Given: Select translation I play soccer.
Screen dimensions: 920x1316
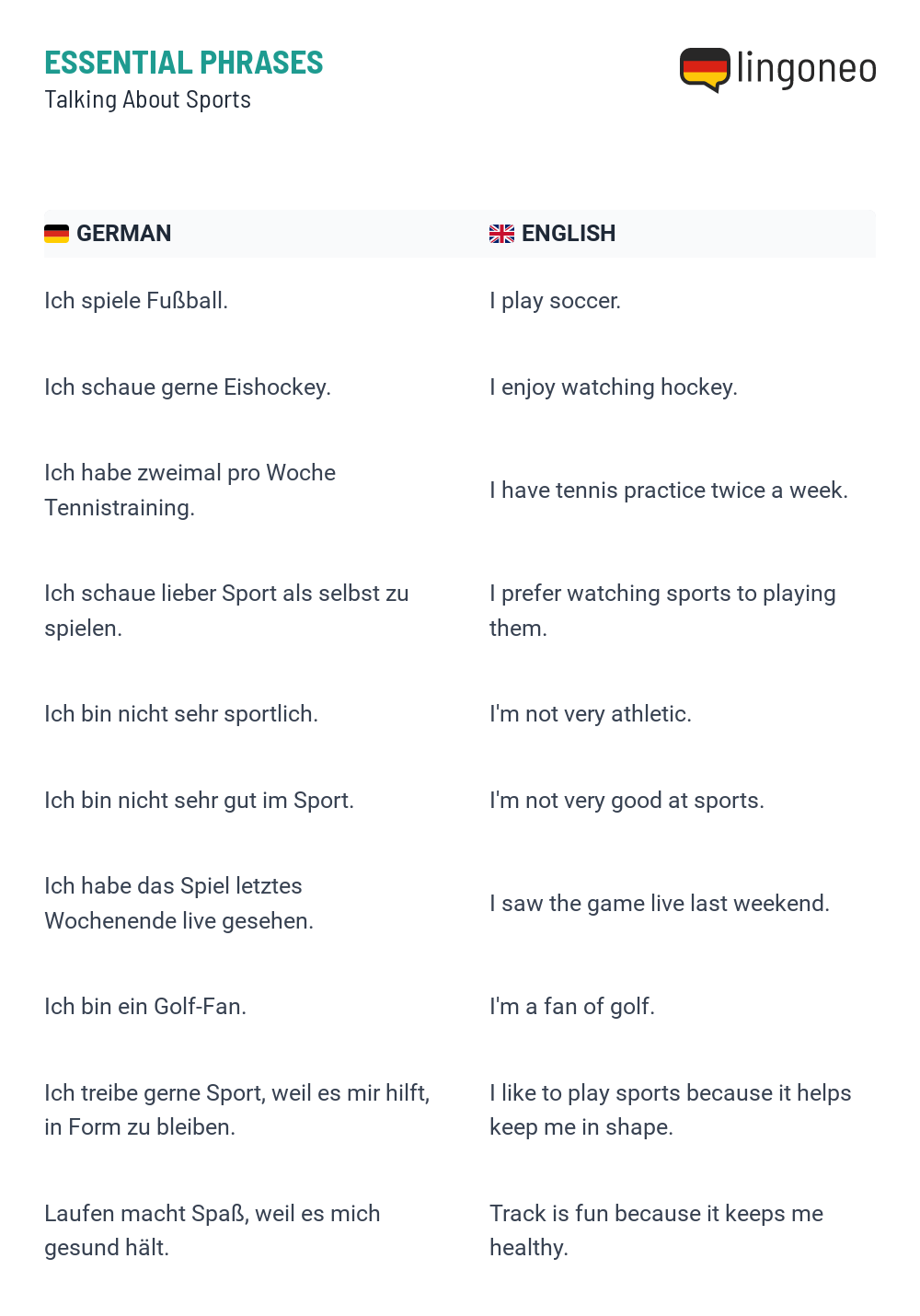Looking at the screenshot, I should [x=555, y=301].
